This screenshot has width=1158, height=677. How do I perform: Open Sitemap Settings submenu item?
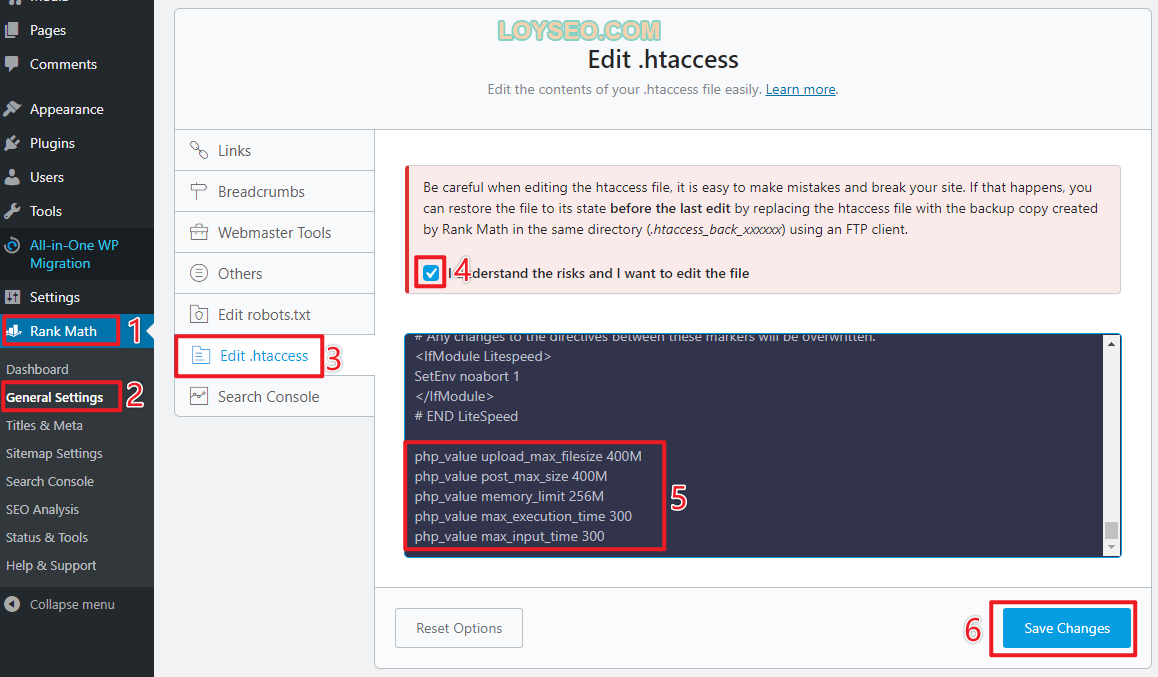[x=54, y=453]
